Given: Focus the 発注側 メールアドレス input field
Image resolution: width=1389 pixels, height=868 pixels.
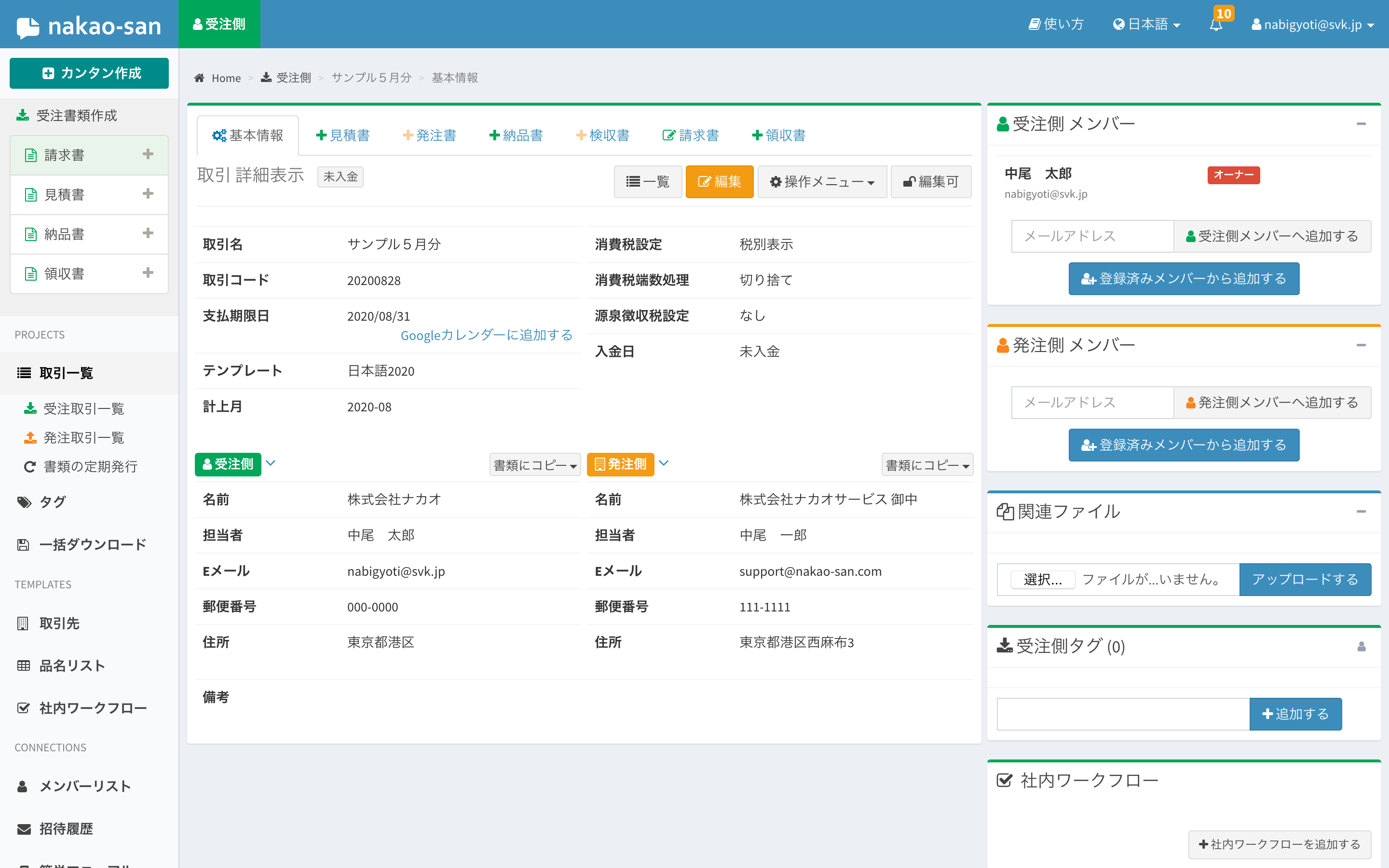Looking at the screenshot, I should tap(1092, 403).
